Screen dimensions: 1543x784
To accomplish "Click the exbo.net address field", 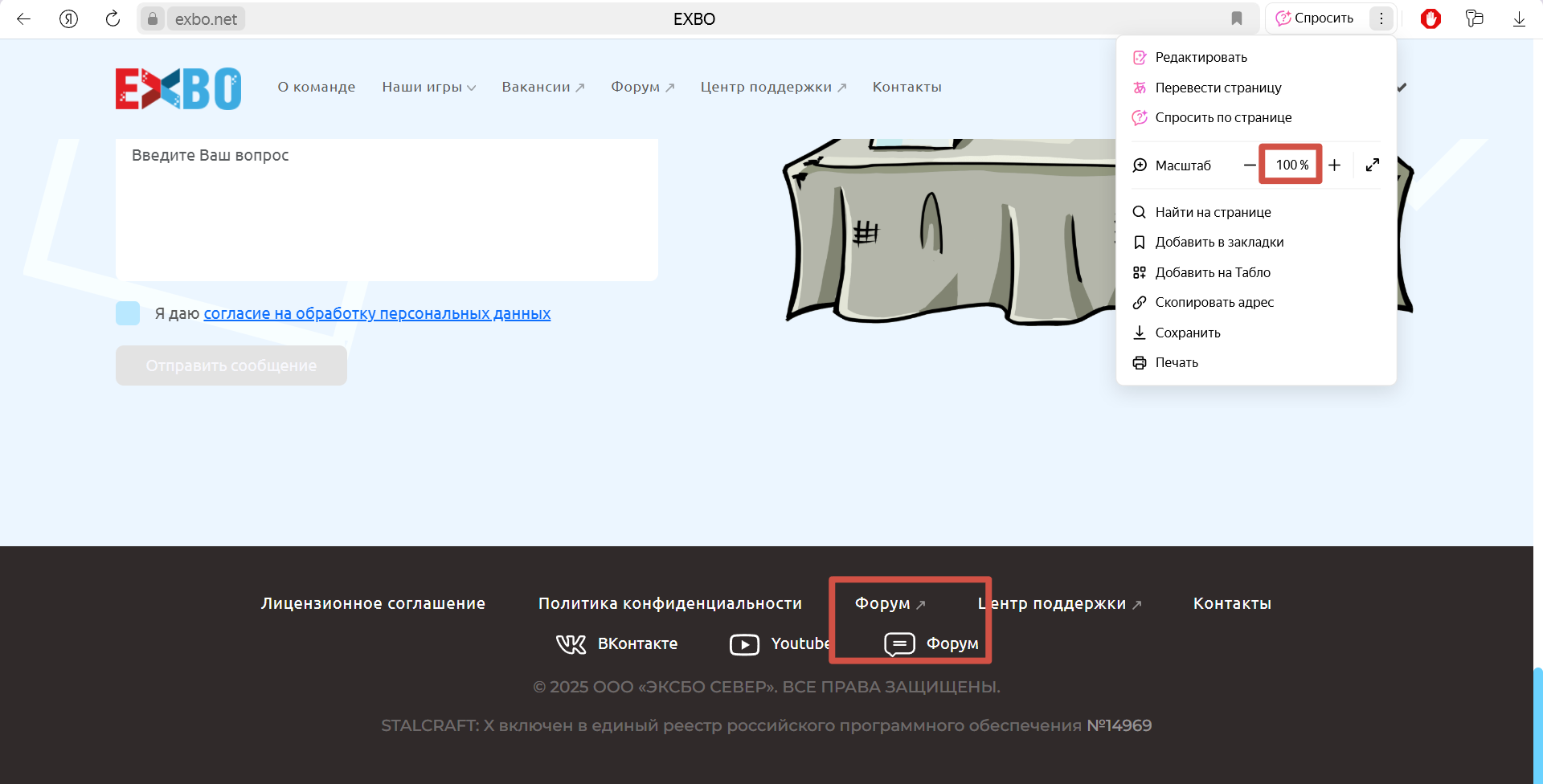I will [206, 18].
